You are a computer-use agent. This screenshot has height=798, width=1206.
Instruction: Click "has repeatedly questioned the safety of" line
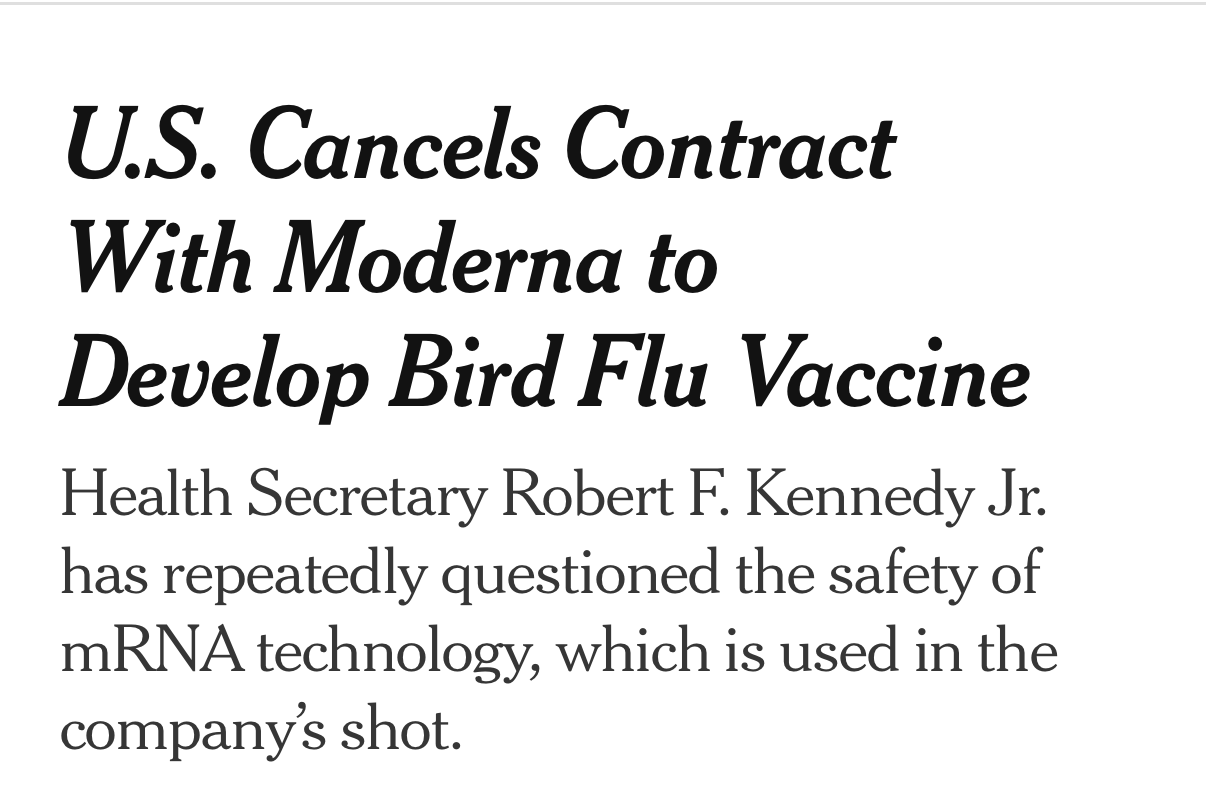point(550,576)
